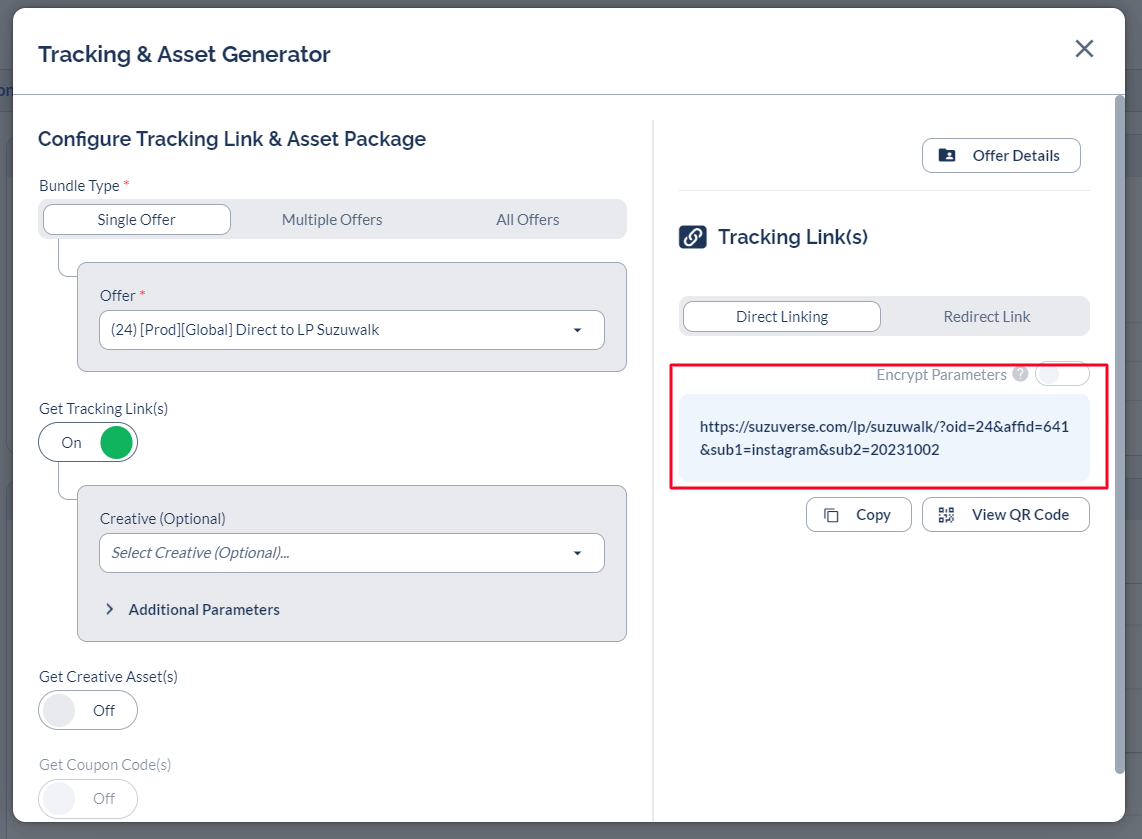Click the Offer dropdown caret arrow
Screen dimensions: 1142x839
[x=577, y=330]
